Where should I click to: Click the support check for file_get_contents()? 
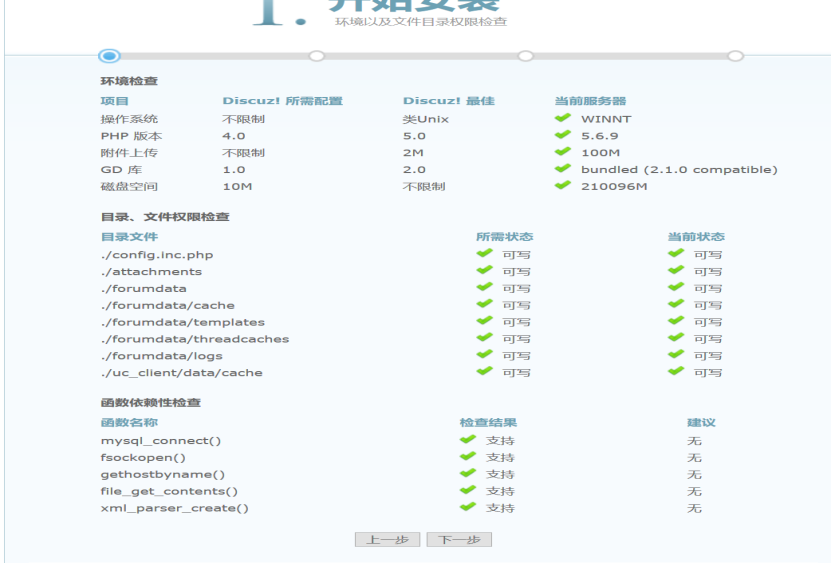click(x=468, y=490)
